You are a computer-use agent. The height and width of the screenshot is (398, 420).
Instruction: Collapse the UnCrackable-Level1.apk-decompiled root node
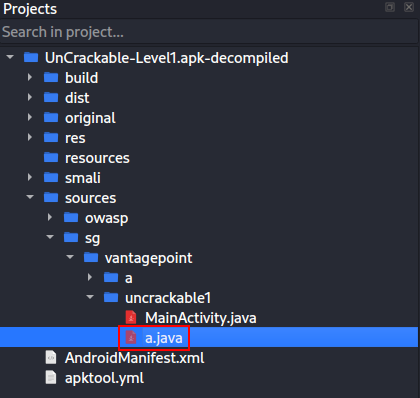pyautogui.click(x=10, y=57)
